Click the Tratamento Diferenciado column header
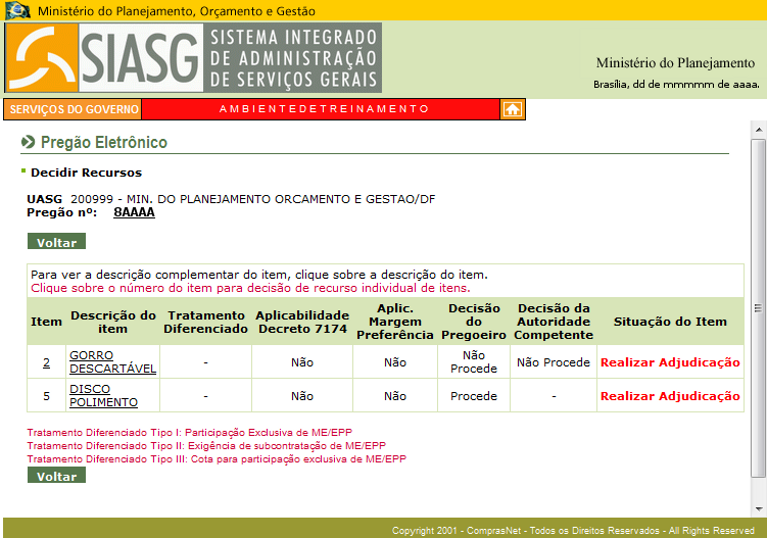 coord(205,322)
